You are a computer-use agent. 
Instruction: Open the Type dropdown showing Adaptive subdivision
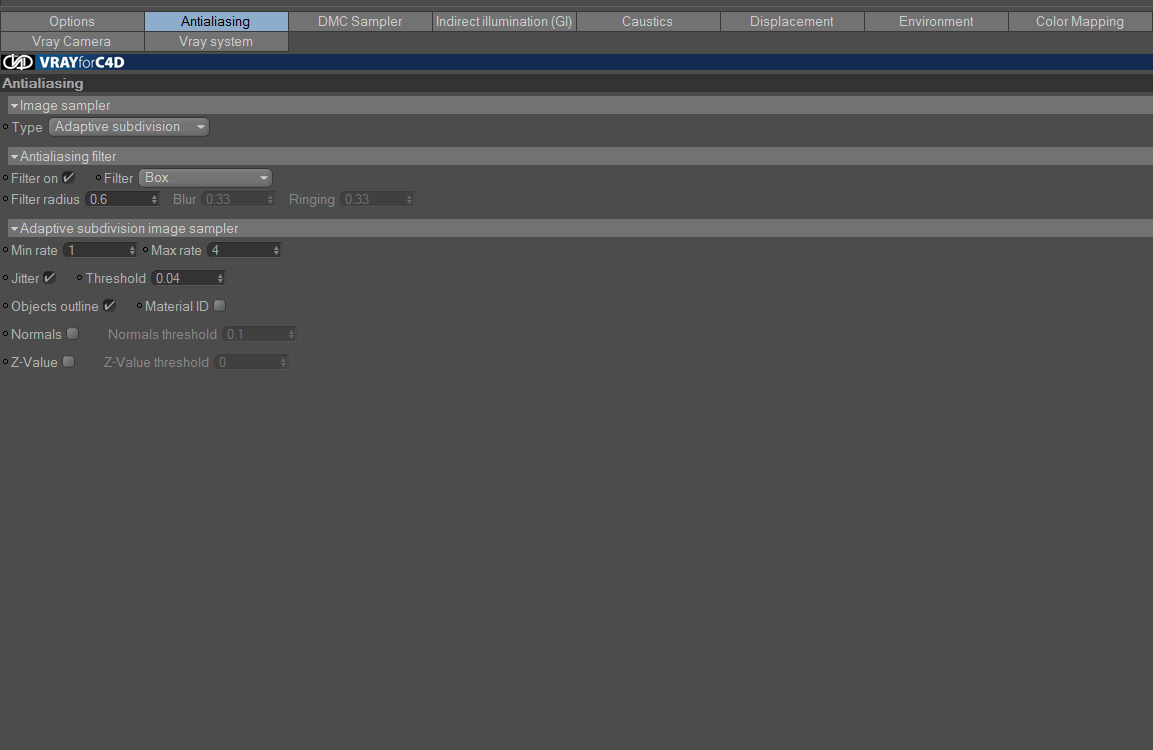pos(129,126)
